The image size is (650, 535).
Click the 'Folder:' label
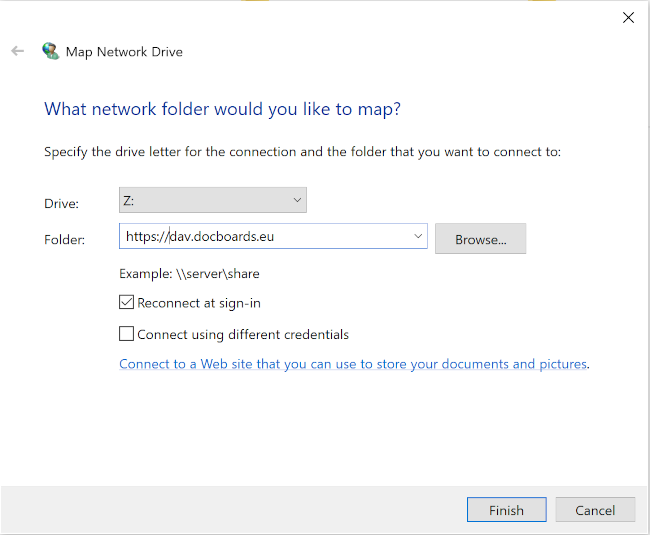[64, 240]
